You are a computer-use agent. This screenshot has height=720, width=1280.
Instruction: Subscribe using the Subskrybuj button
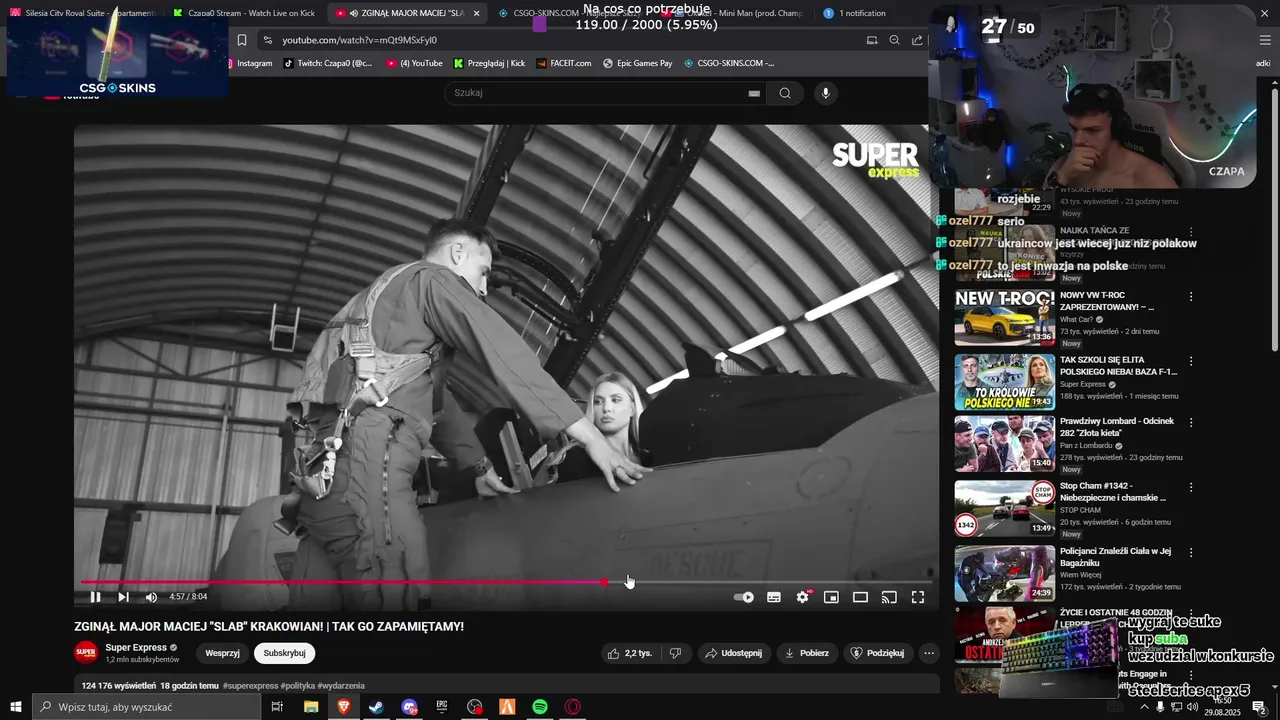(284, 653)
